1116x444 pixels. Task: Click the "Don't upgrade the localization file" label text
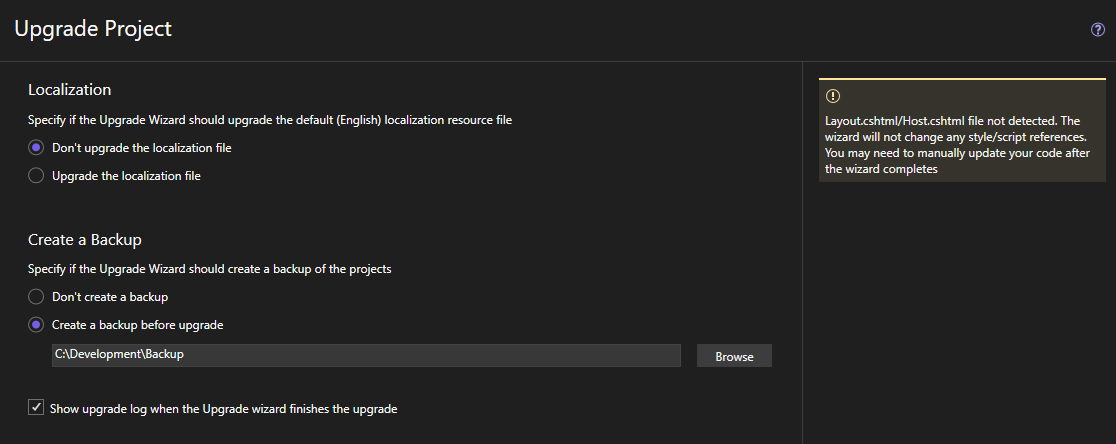click(142, 148)
